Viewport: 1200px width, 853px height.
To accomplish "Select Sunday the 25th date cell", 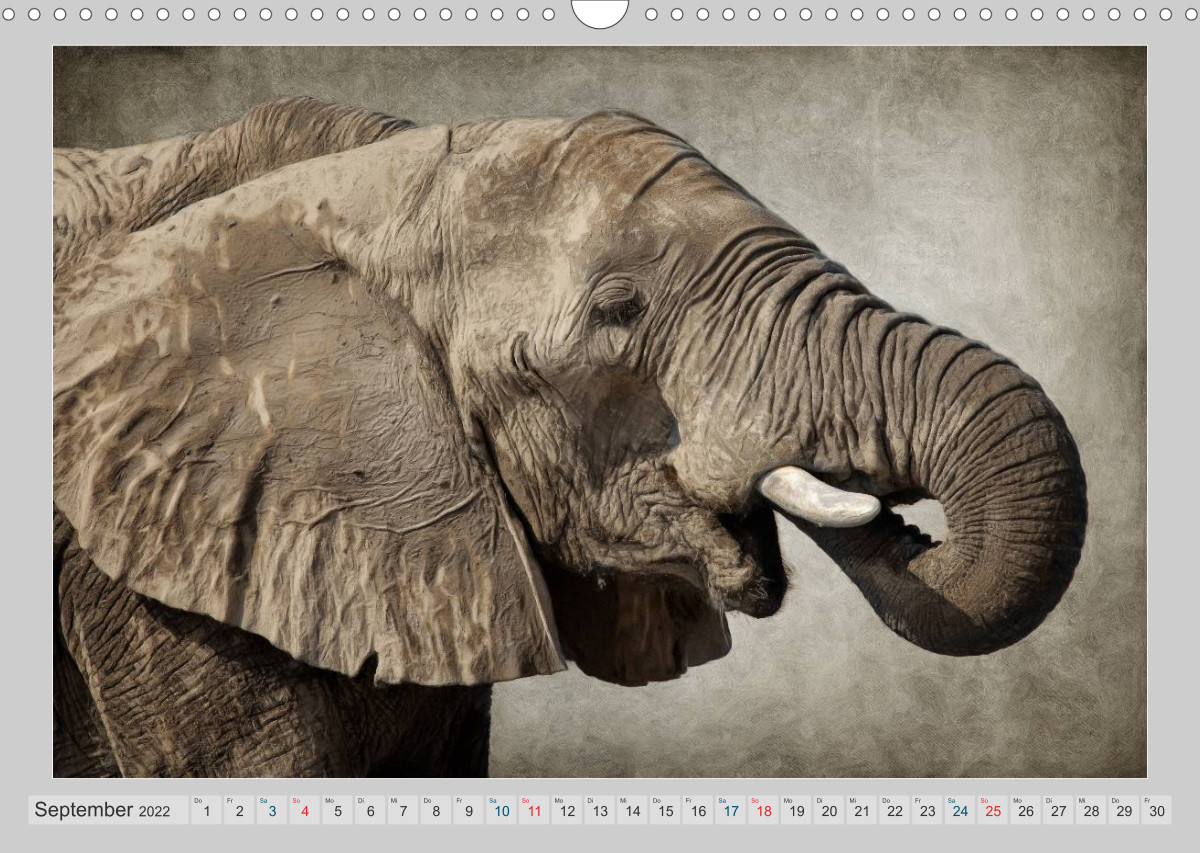I will tap(993, 810).
